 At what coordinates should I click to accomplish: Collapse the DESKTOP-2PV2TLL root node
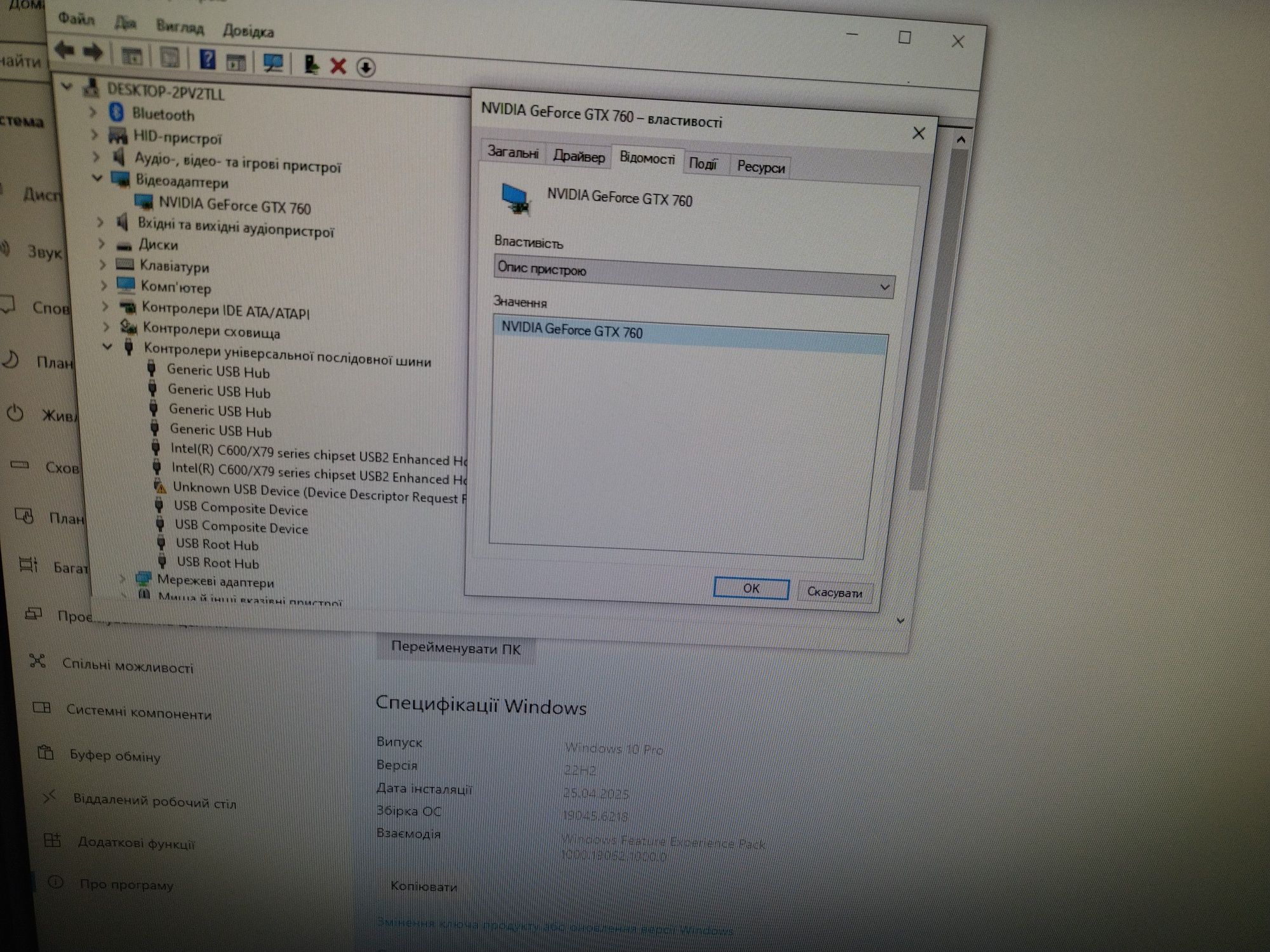67,86
